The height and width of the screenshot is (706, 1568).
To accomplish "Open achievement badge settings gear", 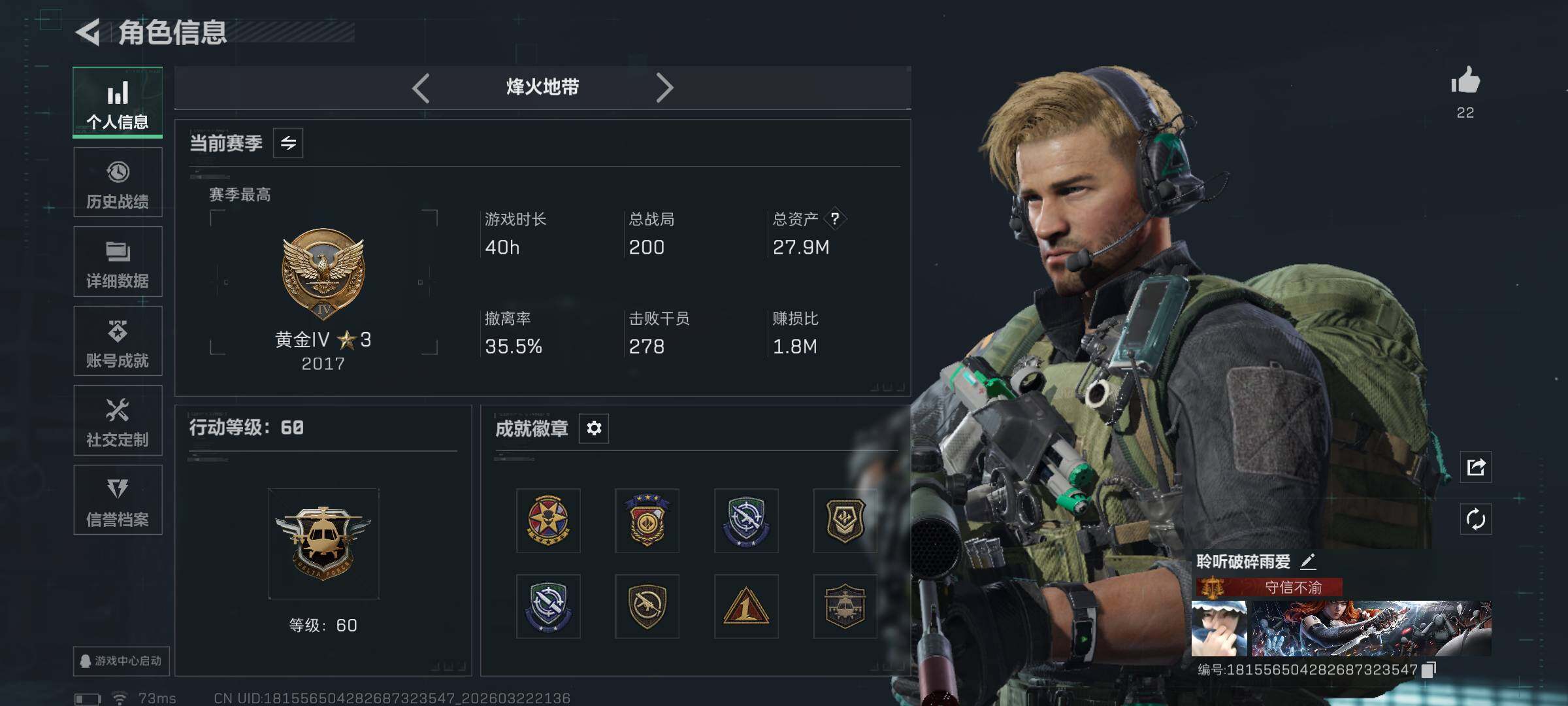I will click(x=593, y=428).
